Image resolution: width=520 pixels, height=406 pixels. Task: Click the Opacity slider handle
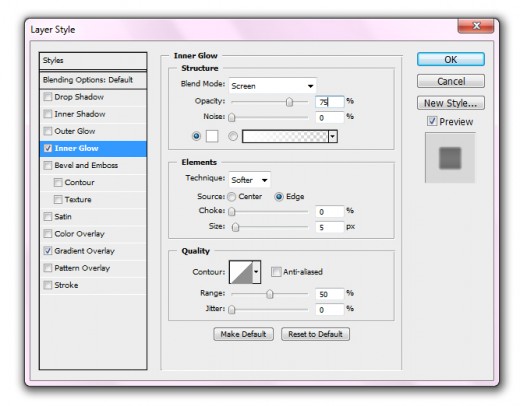pos(289,102)
